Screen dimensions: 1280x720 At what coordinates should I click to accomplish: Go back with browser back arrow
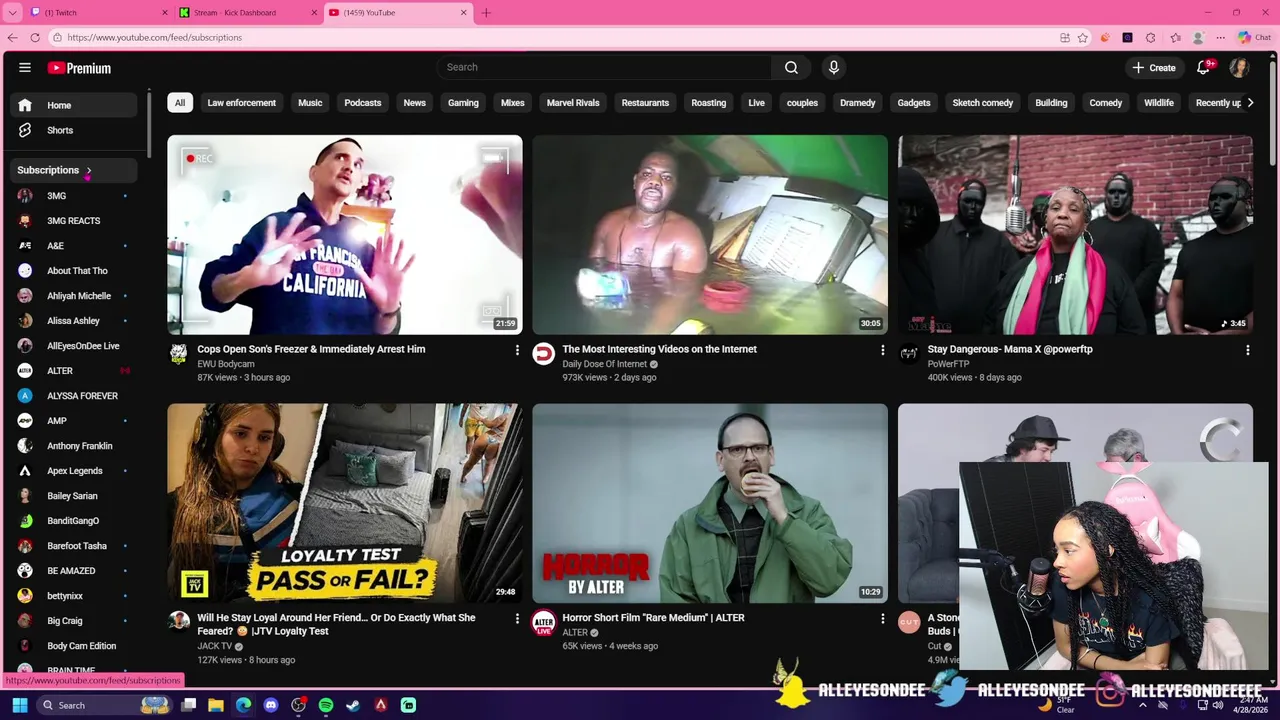coord(12,37)
